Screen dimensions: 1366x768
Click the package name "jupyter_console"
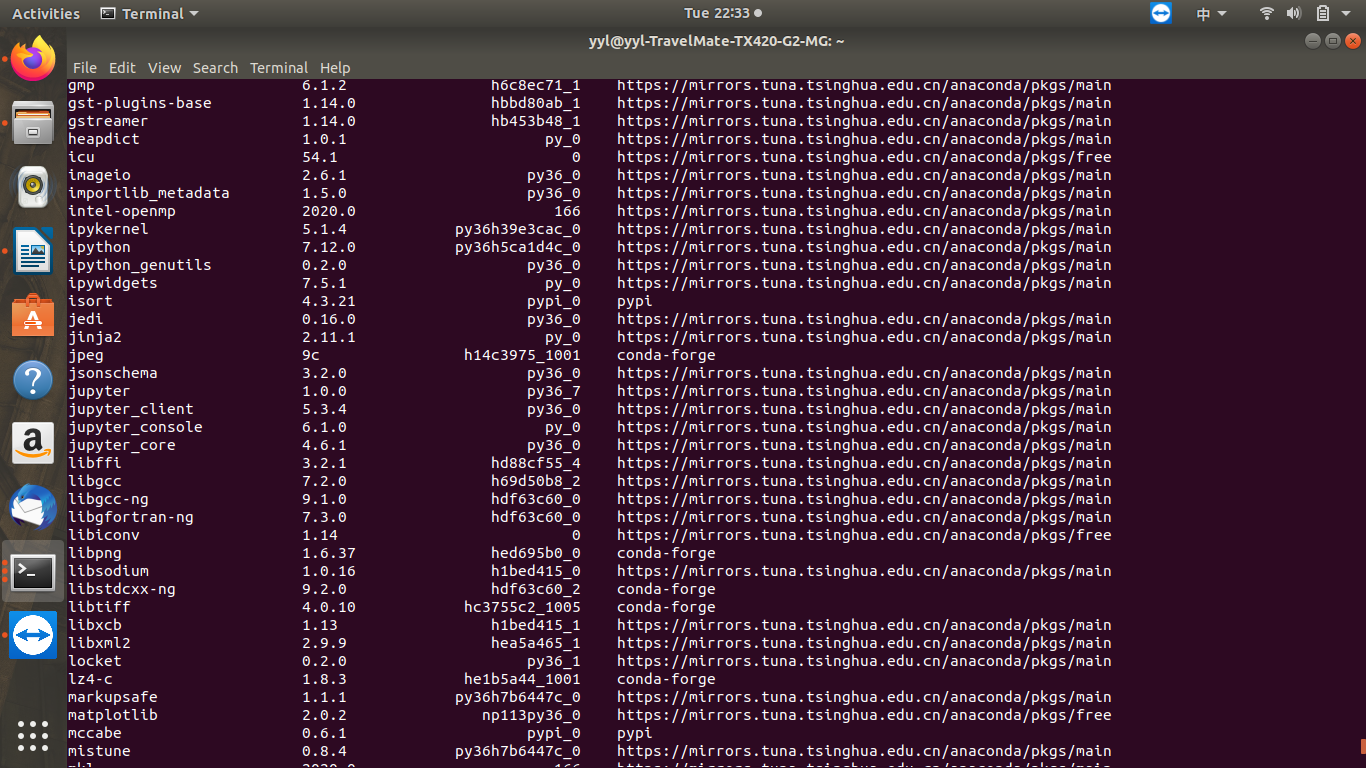[135, 427]
